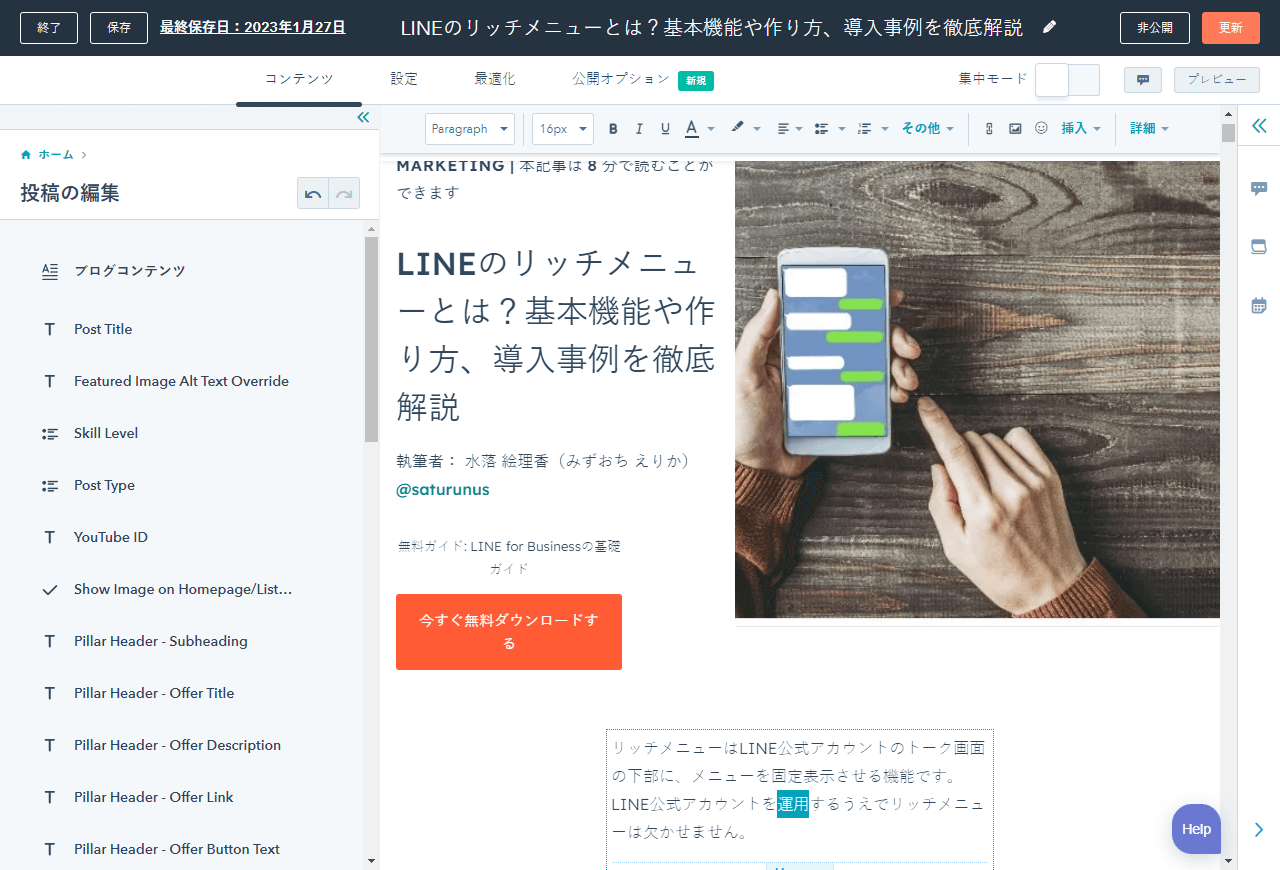Open the text color dropdown arrow
This screenshot has height=870, width=1280.
(x=711, y=129)
